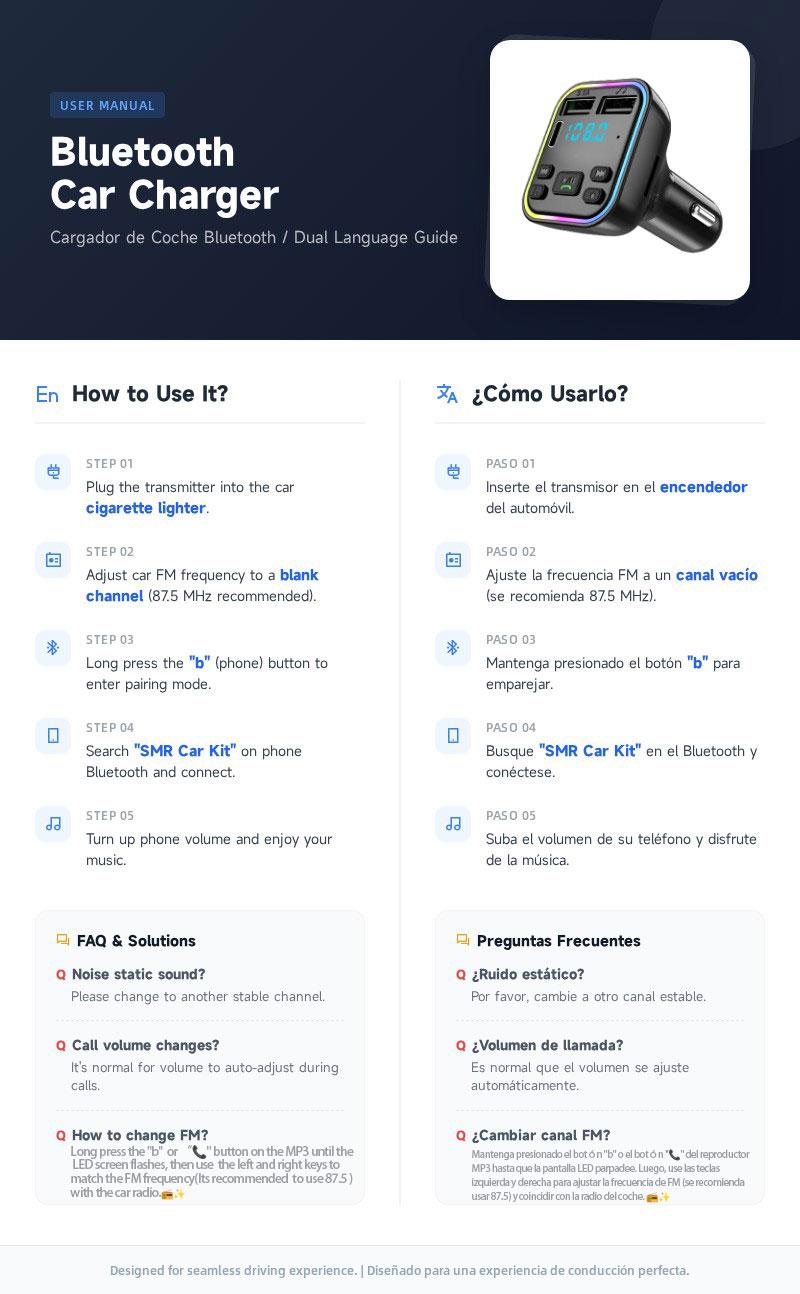Click the music note icon beside PASO 05

point(453,824)
